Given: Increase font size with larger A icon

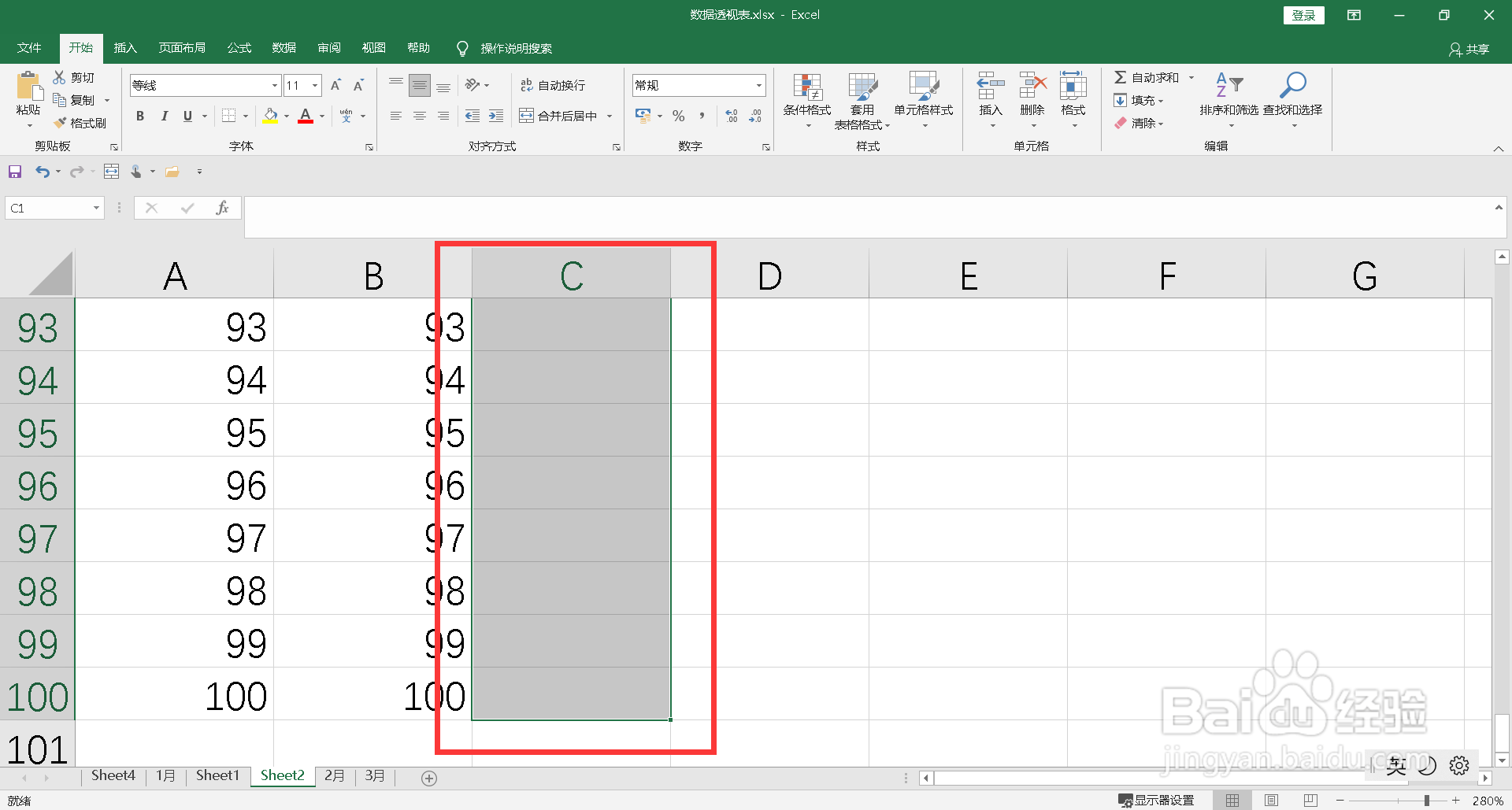Looking at the screenshot, I should coord(335,85).
